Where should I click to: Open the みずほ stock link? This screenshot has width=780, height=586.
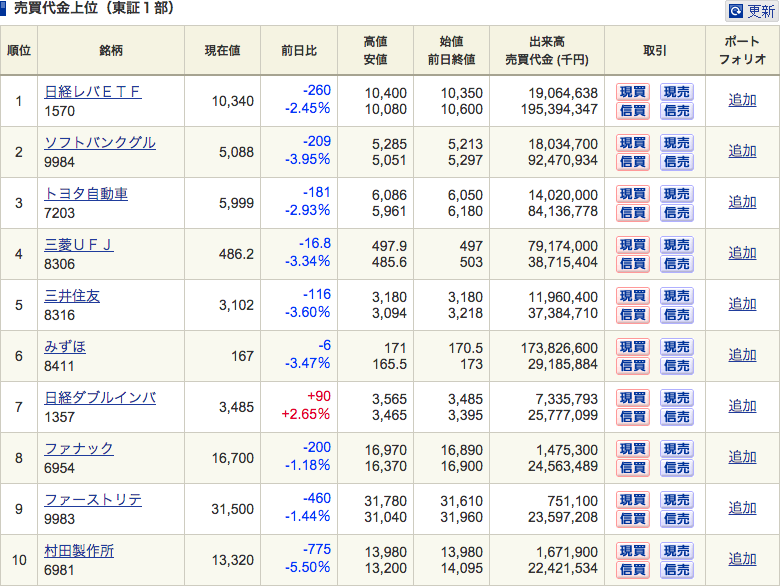65,347
